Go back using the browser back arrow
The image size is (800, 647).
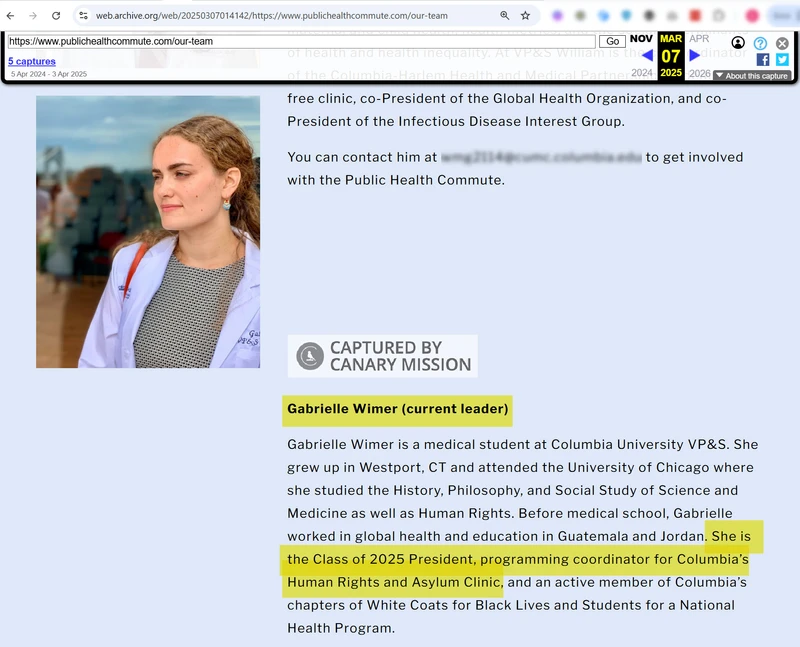tap(10, 16)
